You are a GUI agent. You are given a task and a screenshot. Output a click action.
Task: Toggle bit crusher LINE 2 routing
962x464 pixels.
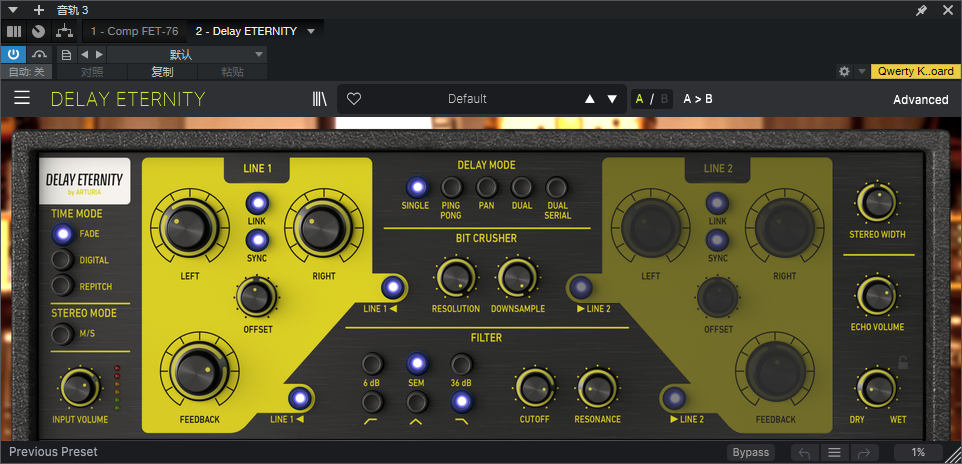[x=580, y=287]
